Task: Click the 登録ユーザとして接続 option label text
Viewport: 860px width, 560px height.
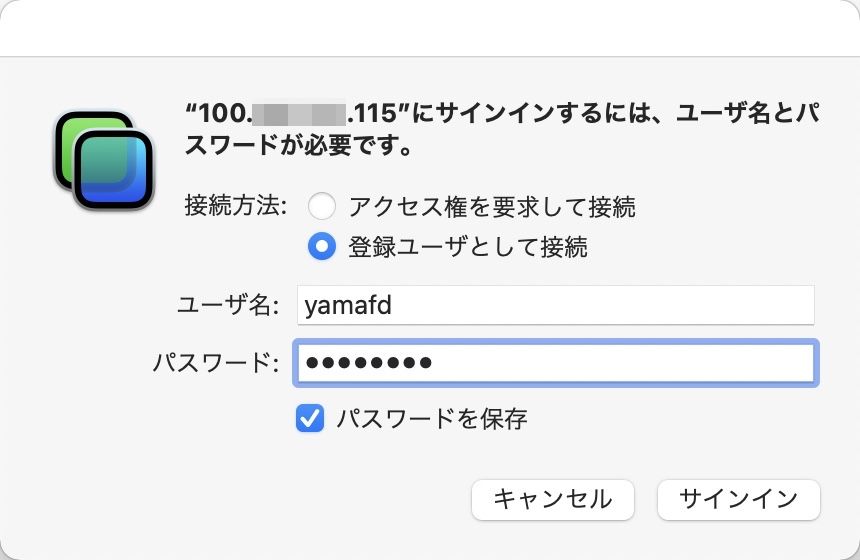Action: [x=468, y=247]
